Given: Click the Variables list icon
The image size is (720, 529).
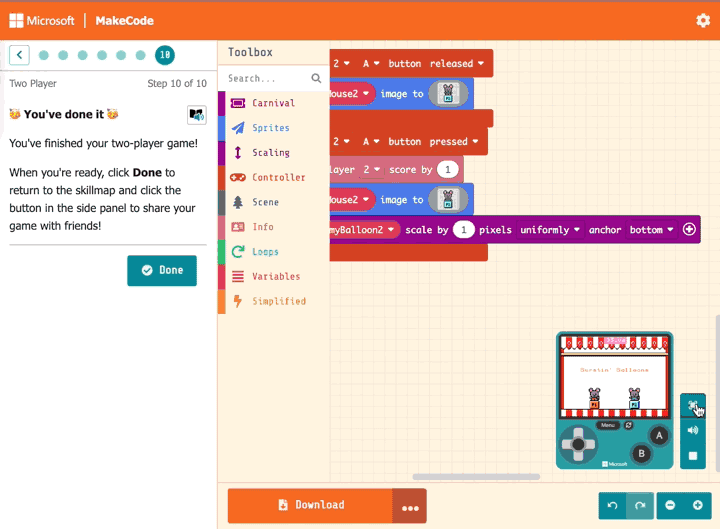Looking at the screenshot, I should [238, 276].
